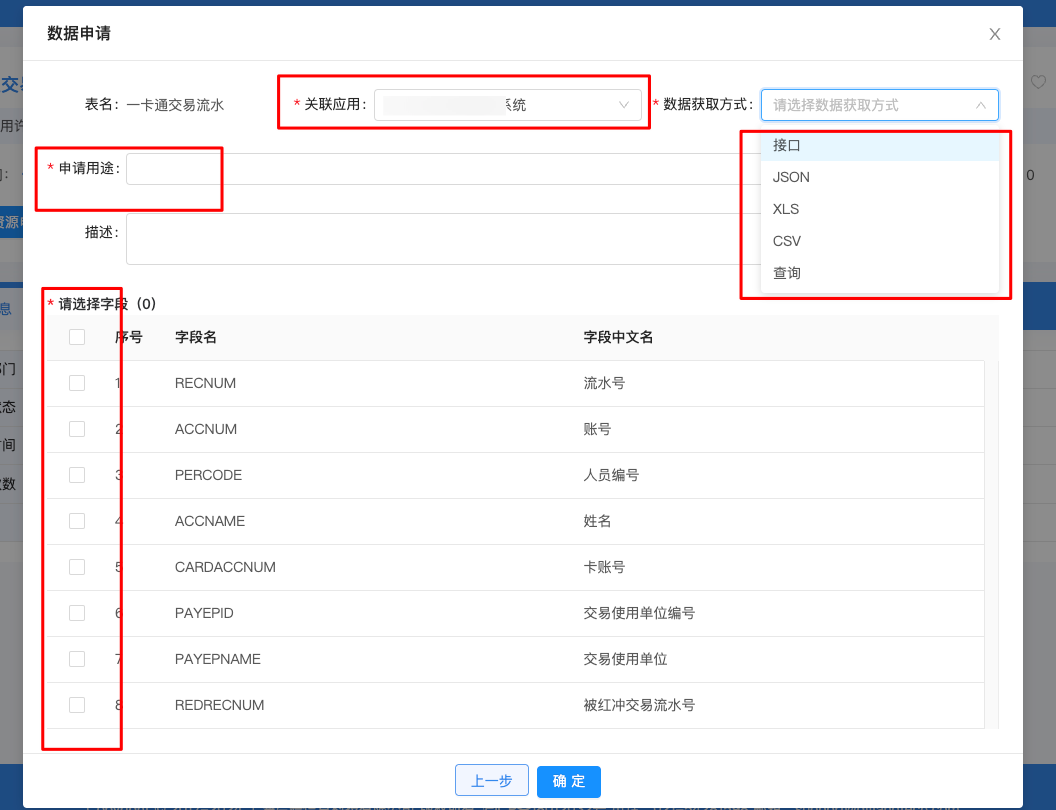Enable the PERCODE 人员编号 checkbox
The height and width of the screenshot is (810, 1056).
click(x=76, y=474)
